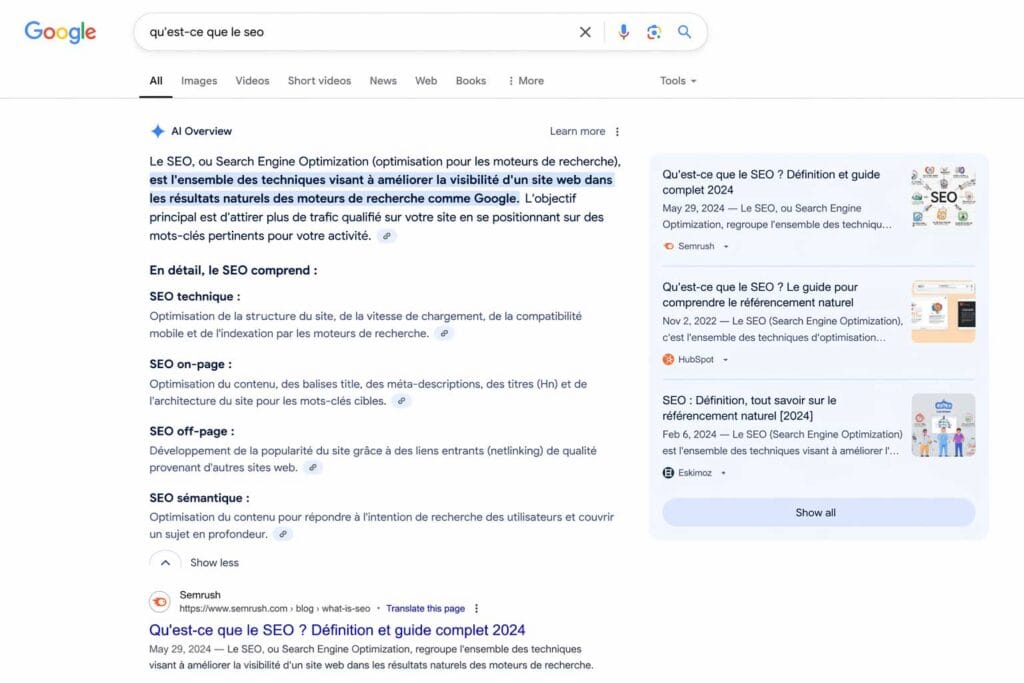Click the 'SEO on-page :' heading
The height and width of the screenshot is (683, 1024).
(190, 364)
